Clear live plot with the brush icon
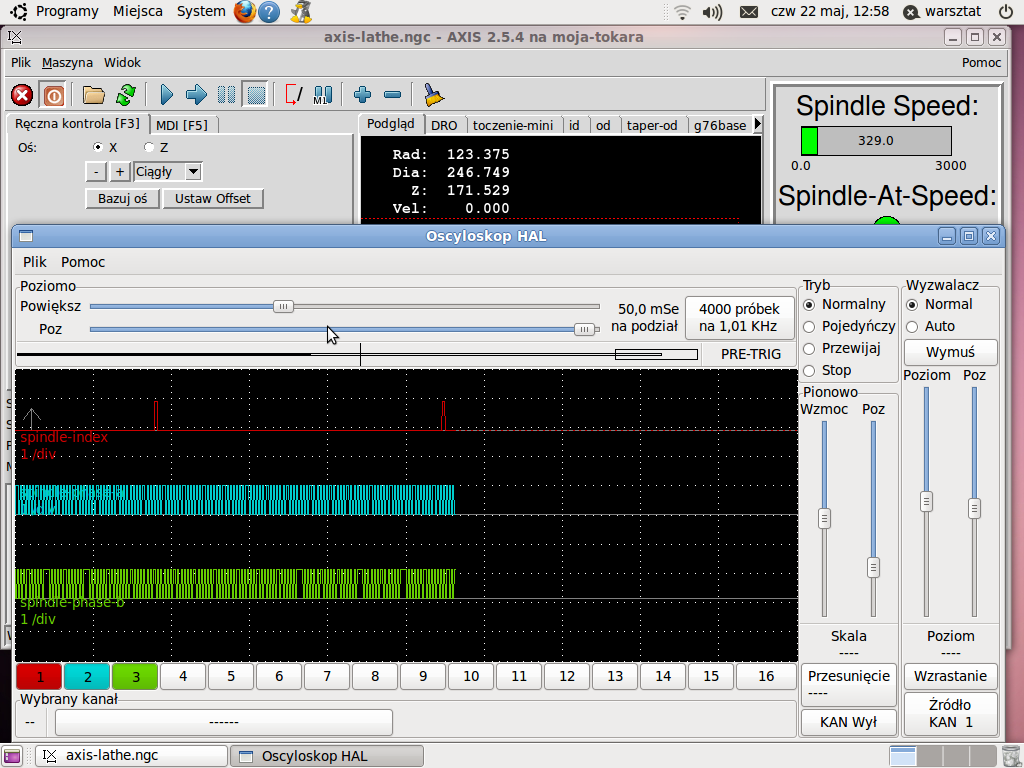 [433, 95]
